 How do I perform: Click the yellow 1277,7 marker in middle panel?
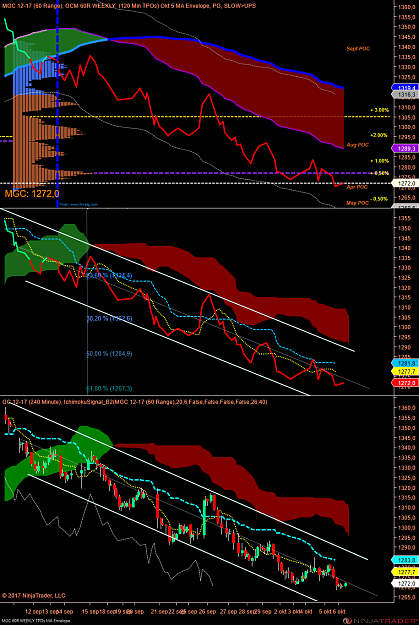(x=405, y=371)
